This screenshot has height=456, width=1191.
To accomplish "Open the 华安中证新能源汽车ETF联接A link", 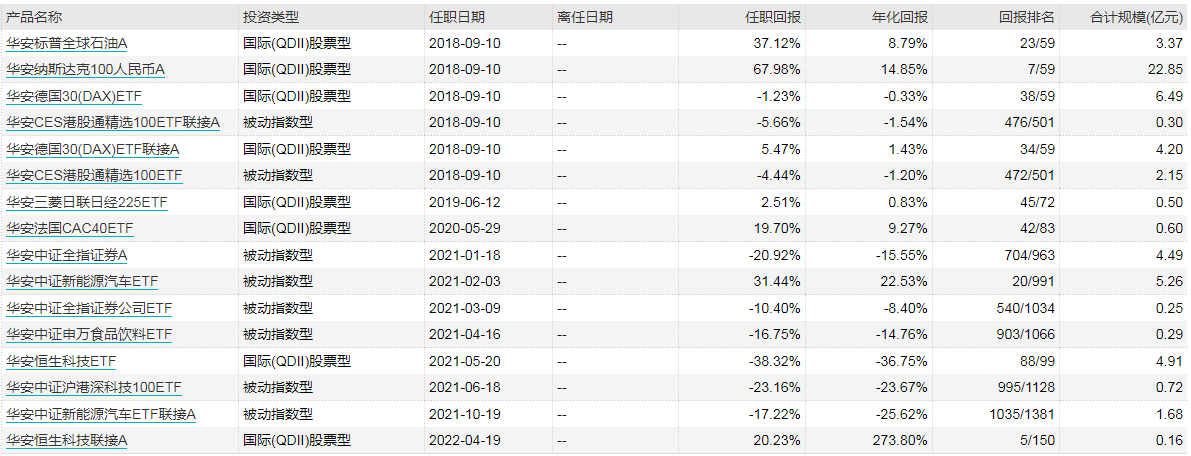I will [101, 413].
